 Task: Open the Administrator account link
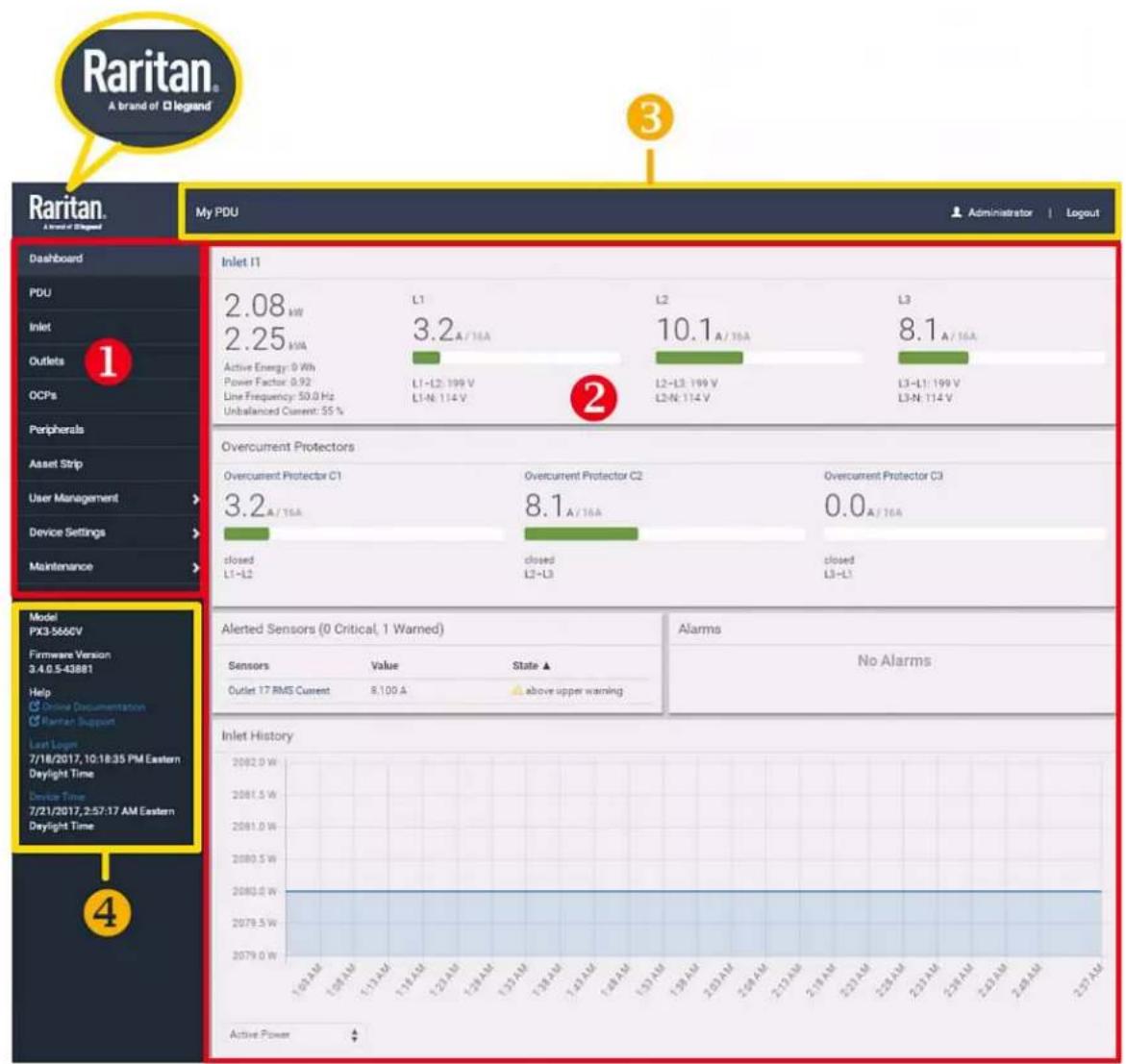tap(1000, 213)
